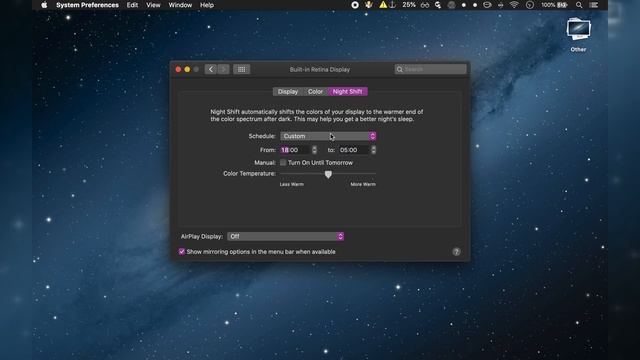
Task: Open the AirPlay Display dropdown
Action: coord(285,236)
